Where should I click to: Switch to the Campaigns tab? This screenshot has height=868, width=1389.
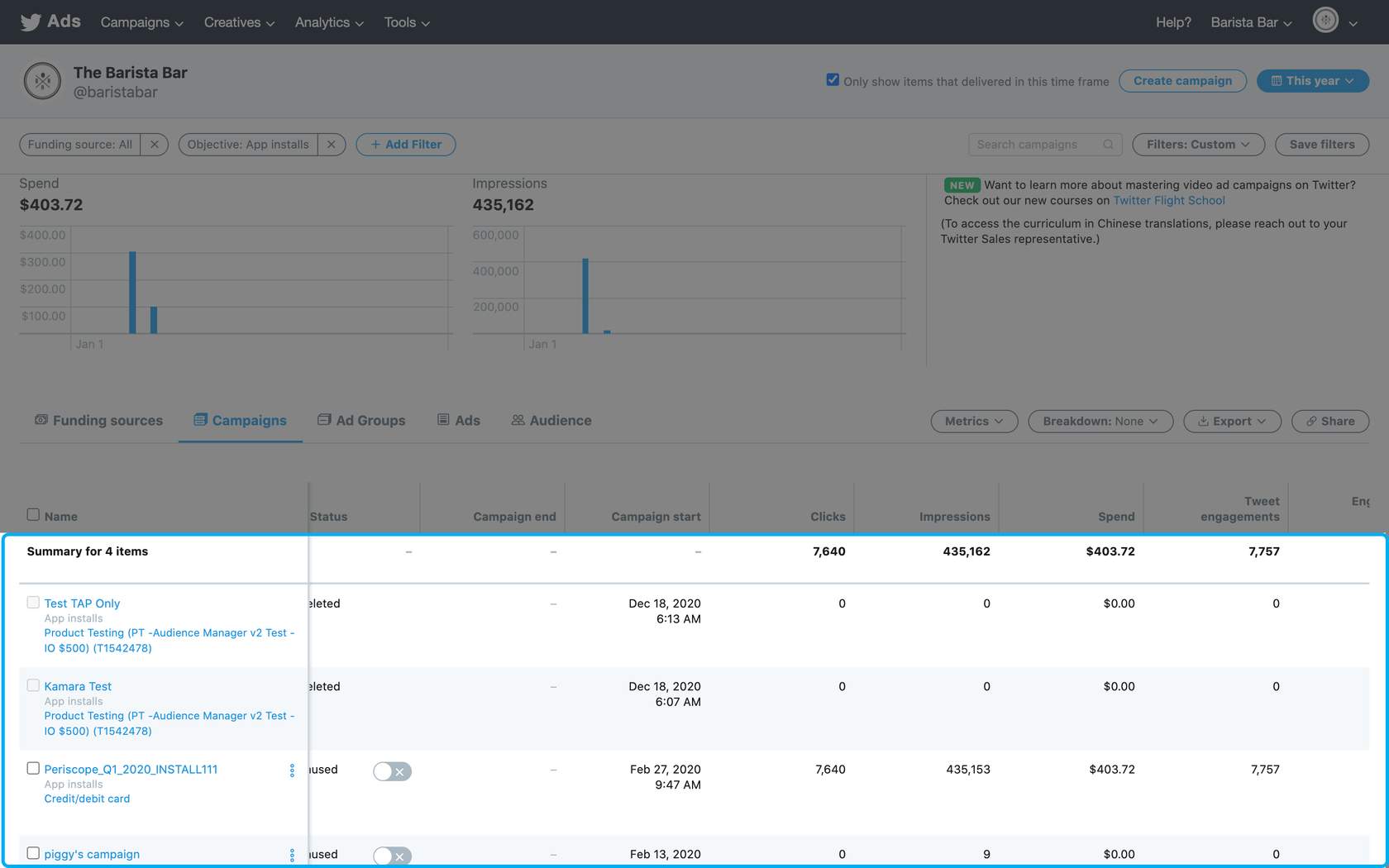click(x=240, y=420)
